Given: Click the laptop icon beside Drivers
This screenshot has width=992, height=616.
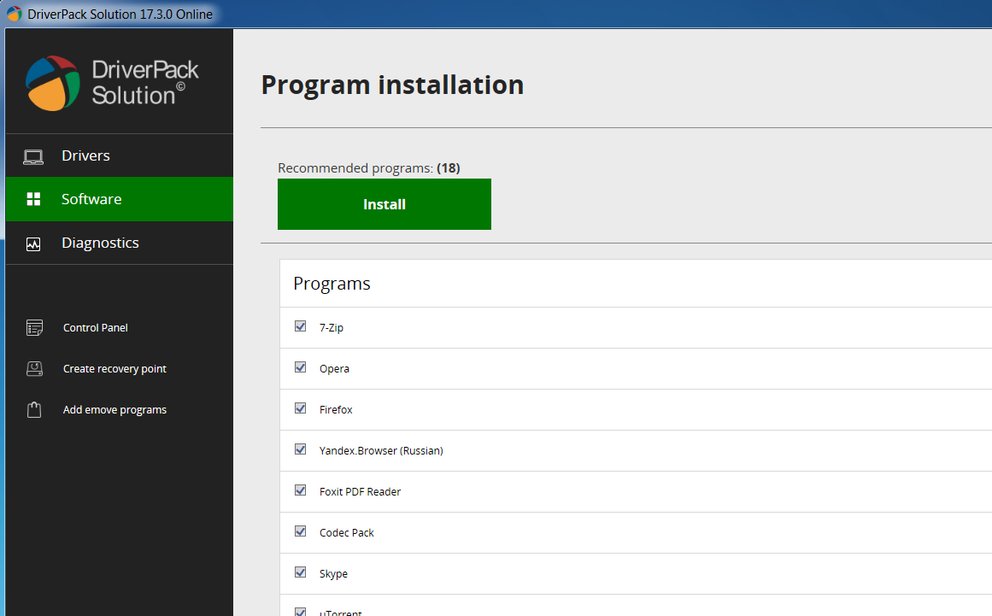Looking at the screenshot, I should point(34,156).
